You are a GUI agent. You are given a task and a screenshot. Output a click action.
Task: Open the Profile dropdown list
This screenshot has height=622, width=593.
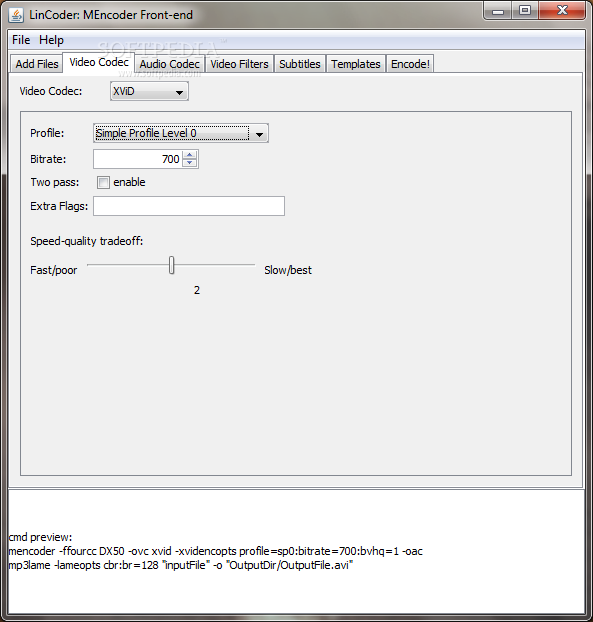pyautogui.click(x=181, y=133)
